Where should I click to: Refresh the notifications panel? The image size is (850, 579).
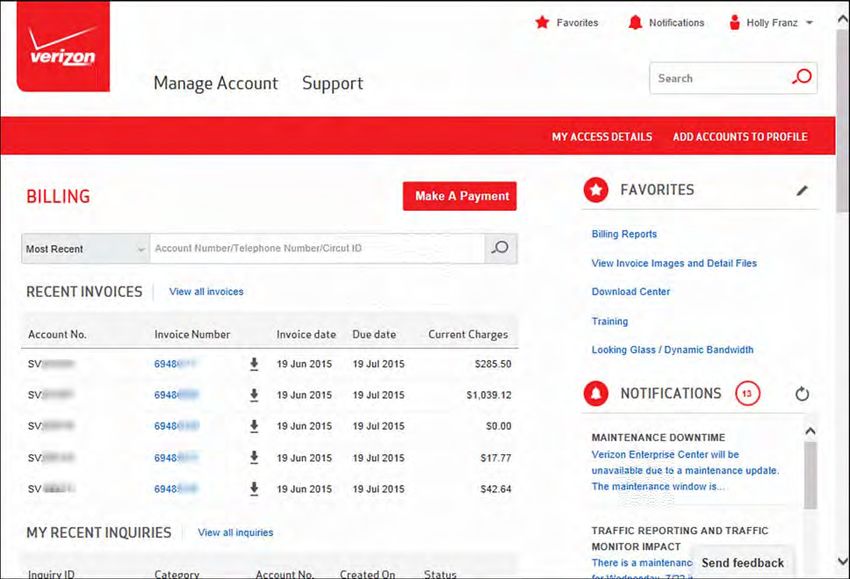(x=802, y=394)
